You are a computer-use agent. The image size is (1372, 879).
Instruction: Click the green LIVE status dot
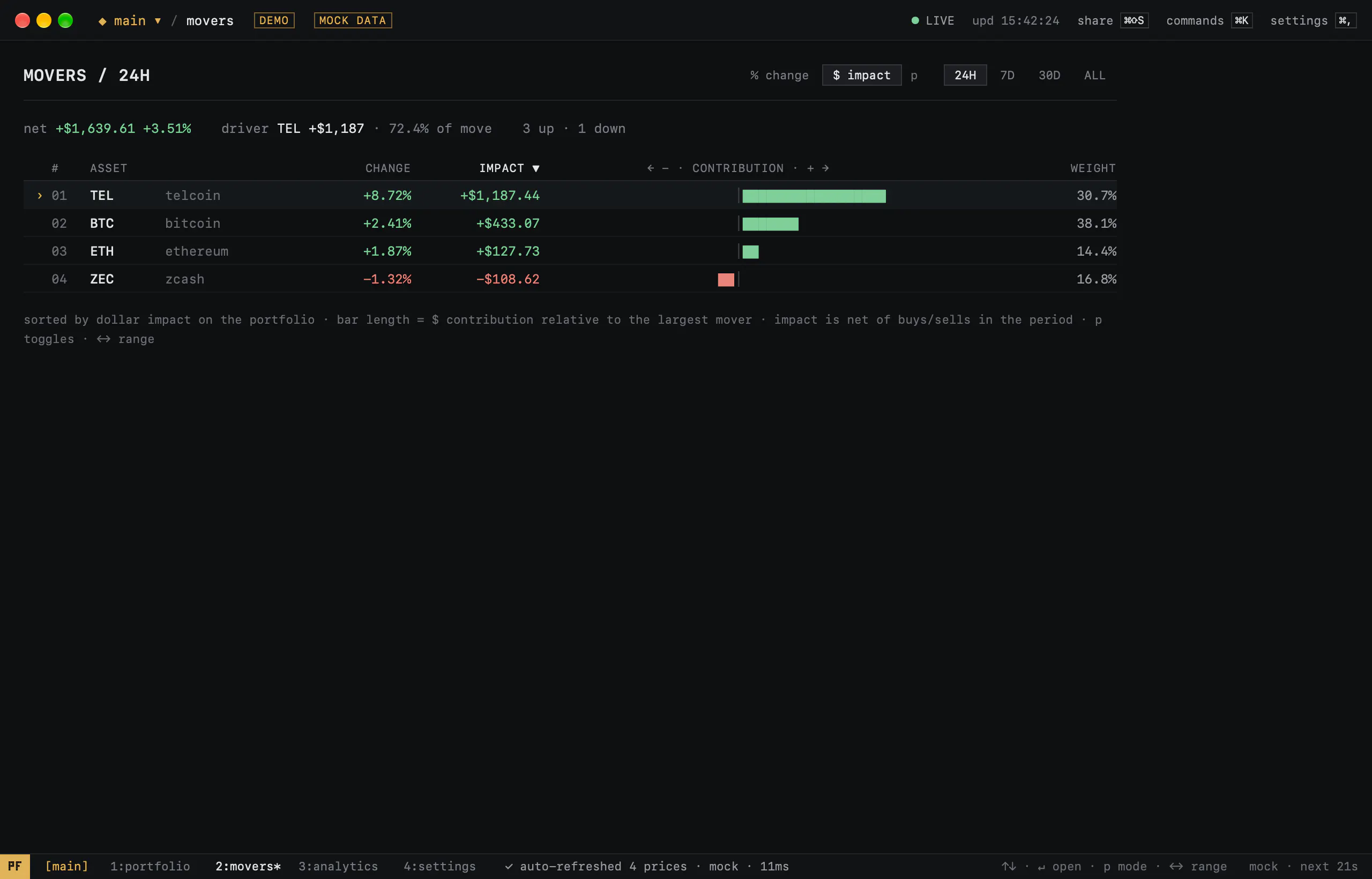[x=915, y=20]
